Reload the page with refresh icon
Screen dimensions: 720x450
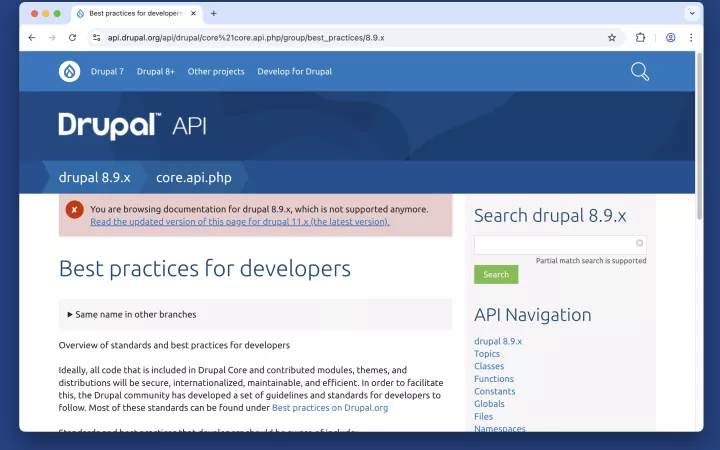coord(73,38)
